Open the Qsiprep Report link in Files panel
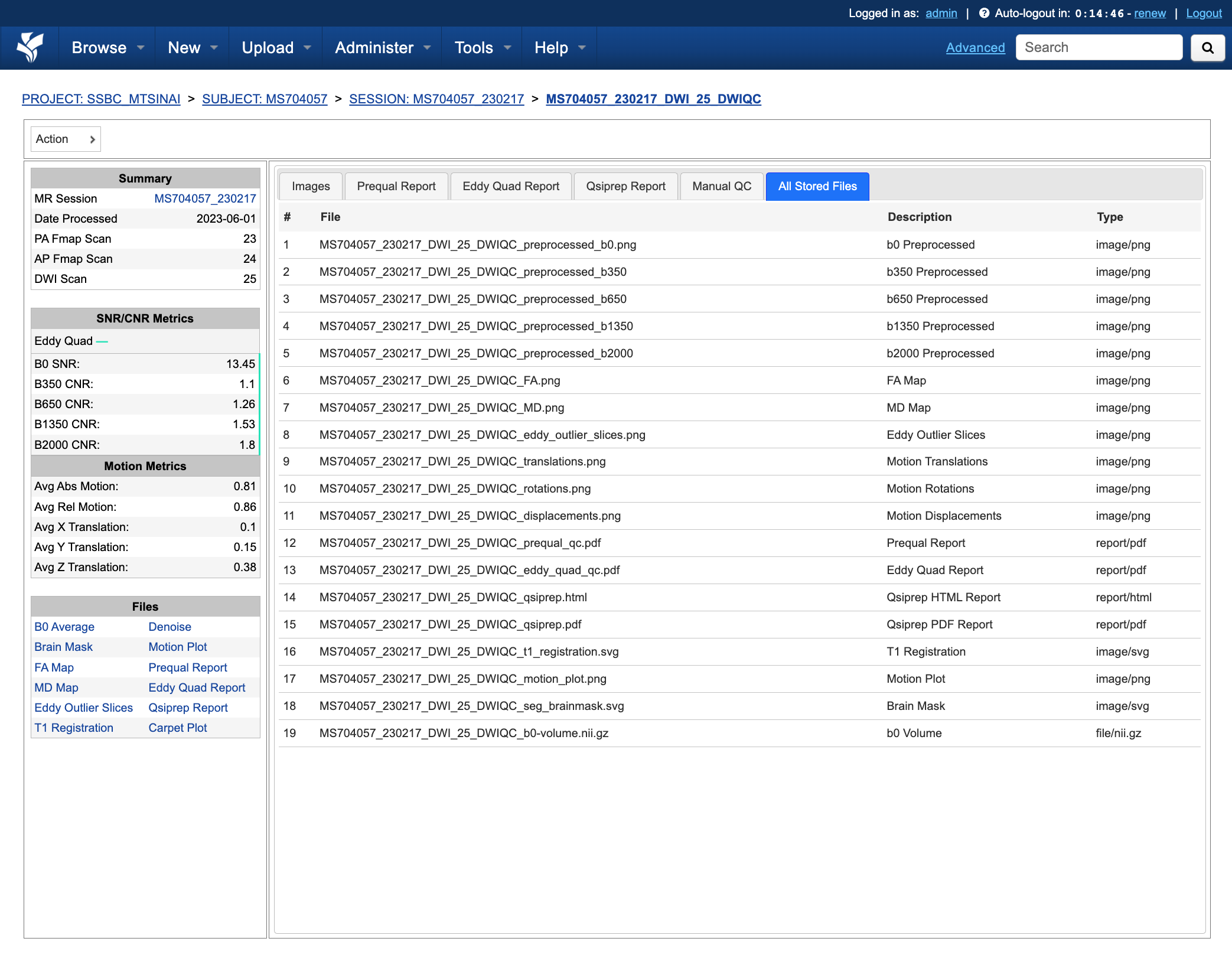 point(188,708)
